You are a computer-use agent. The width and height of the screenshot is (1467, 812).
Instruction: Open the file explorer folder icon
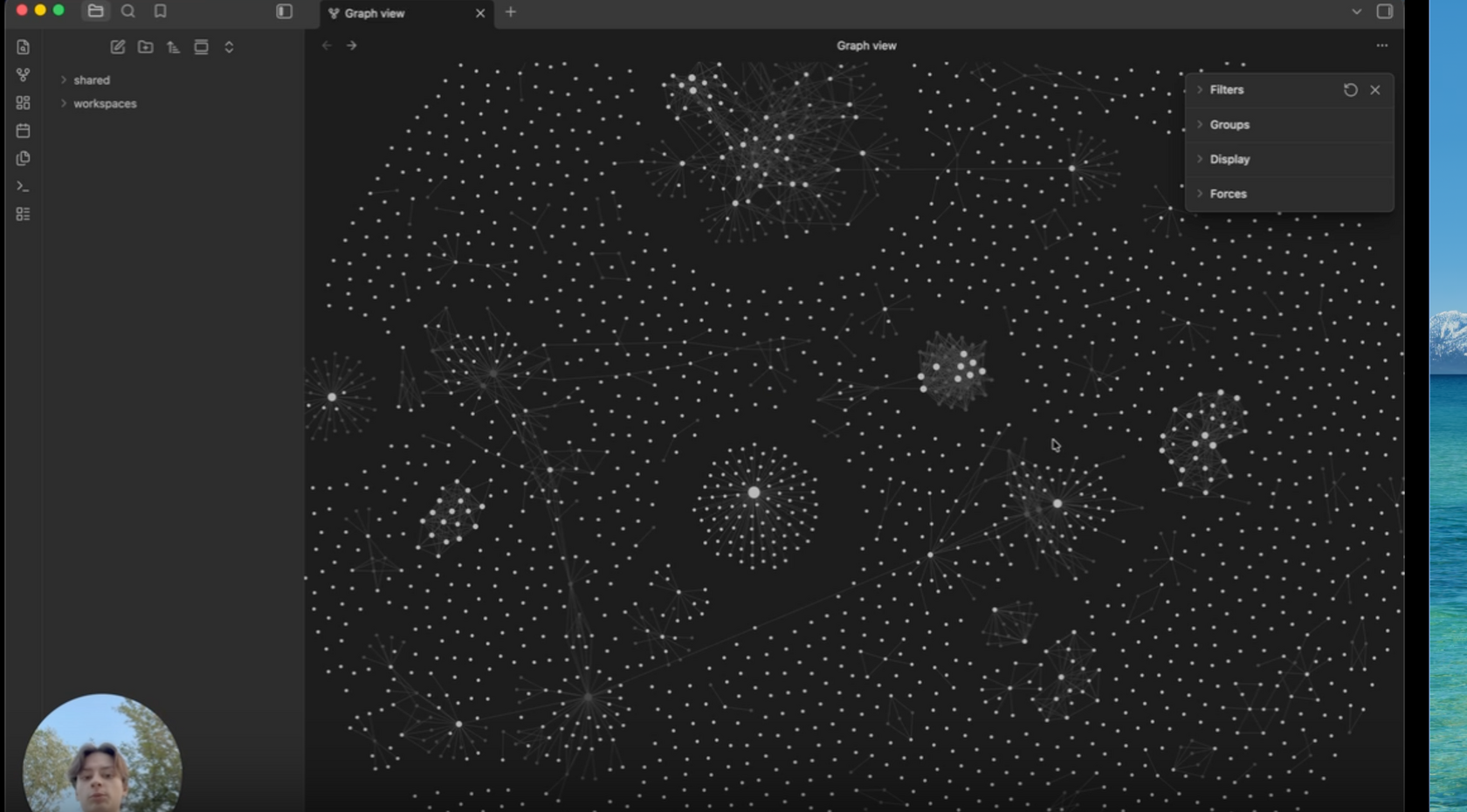95,11
